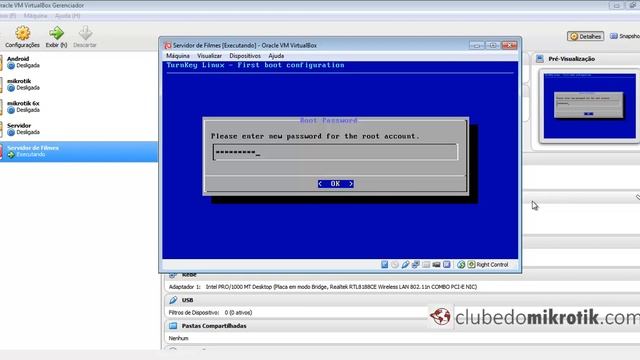Open the Visualizar menu in VM window

tap(209, 56)
